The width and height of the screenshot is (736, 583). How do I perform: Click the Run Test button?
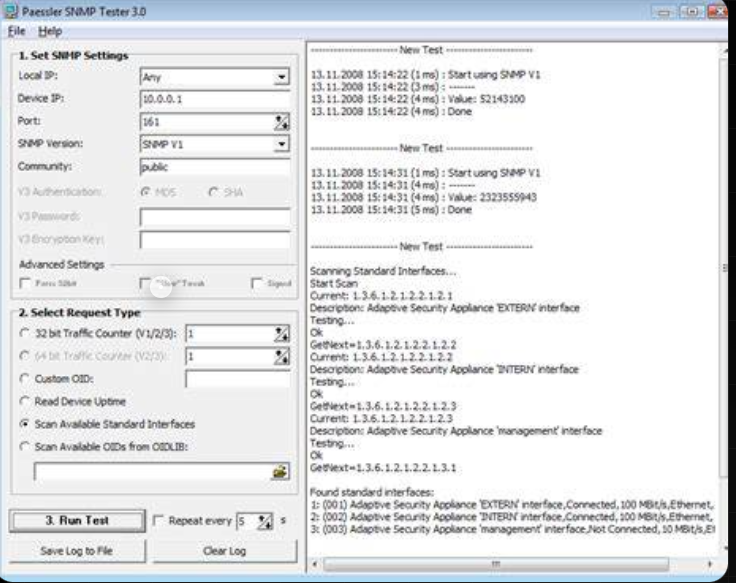click(77, 521)
